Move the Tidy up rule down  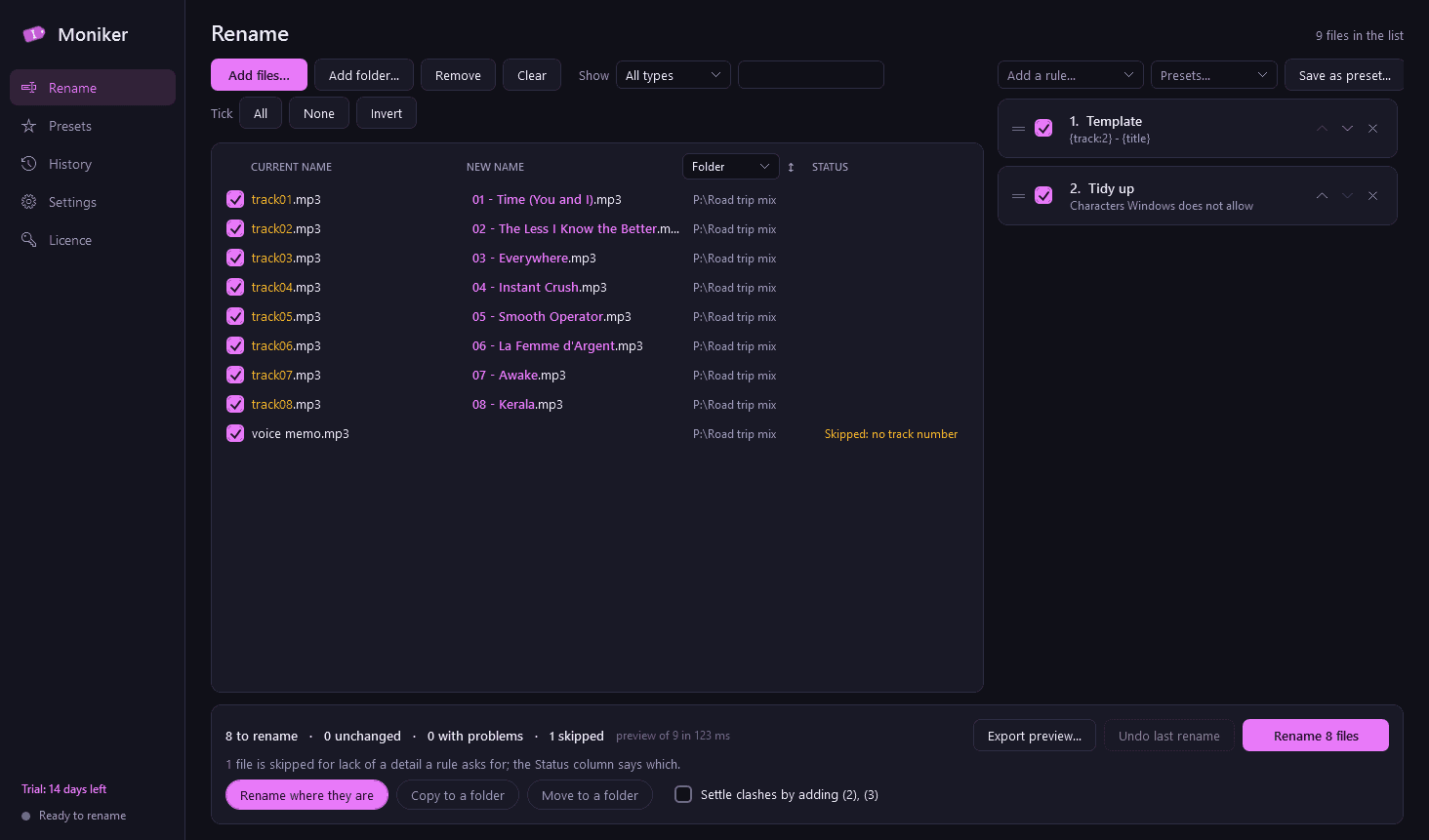point(1347,196)
